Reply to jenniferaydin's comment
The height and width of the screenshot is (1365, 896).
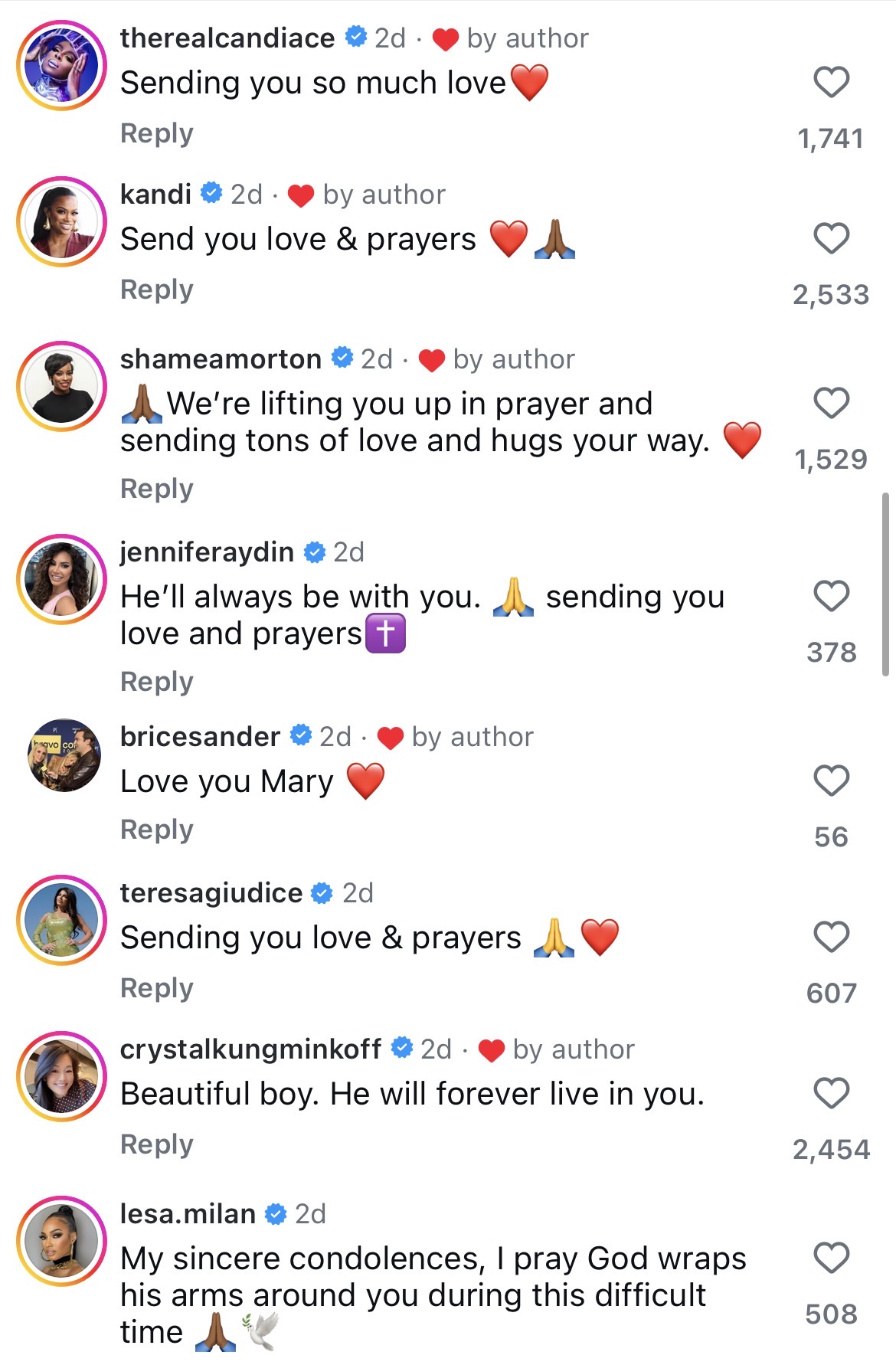[x=157, y=682]
